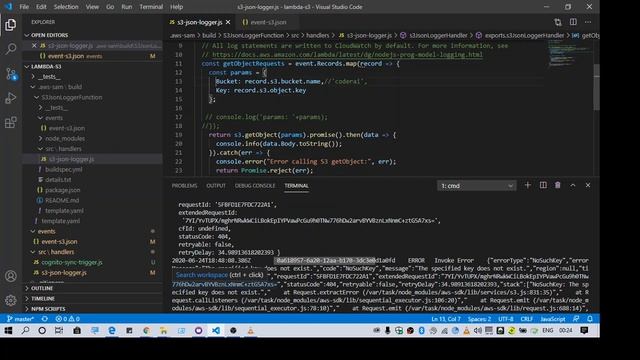Click the handlers breadcrumb segment

point(318,36)
